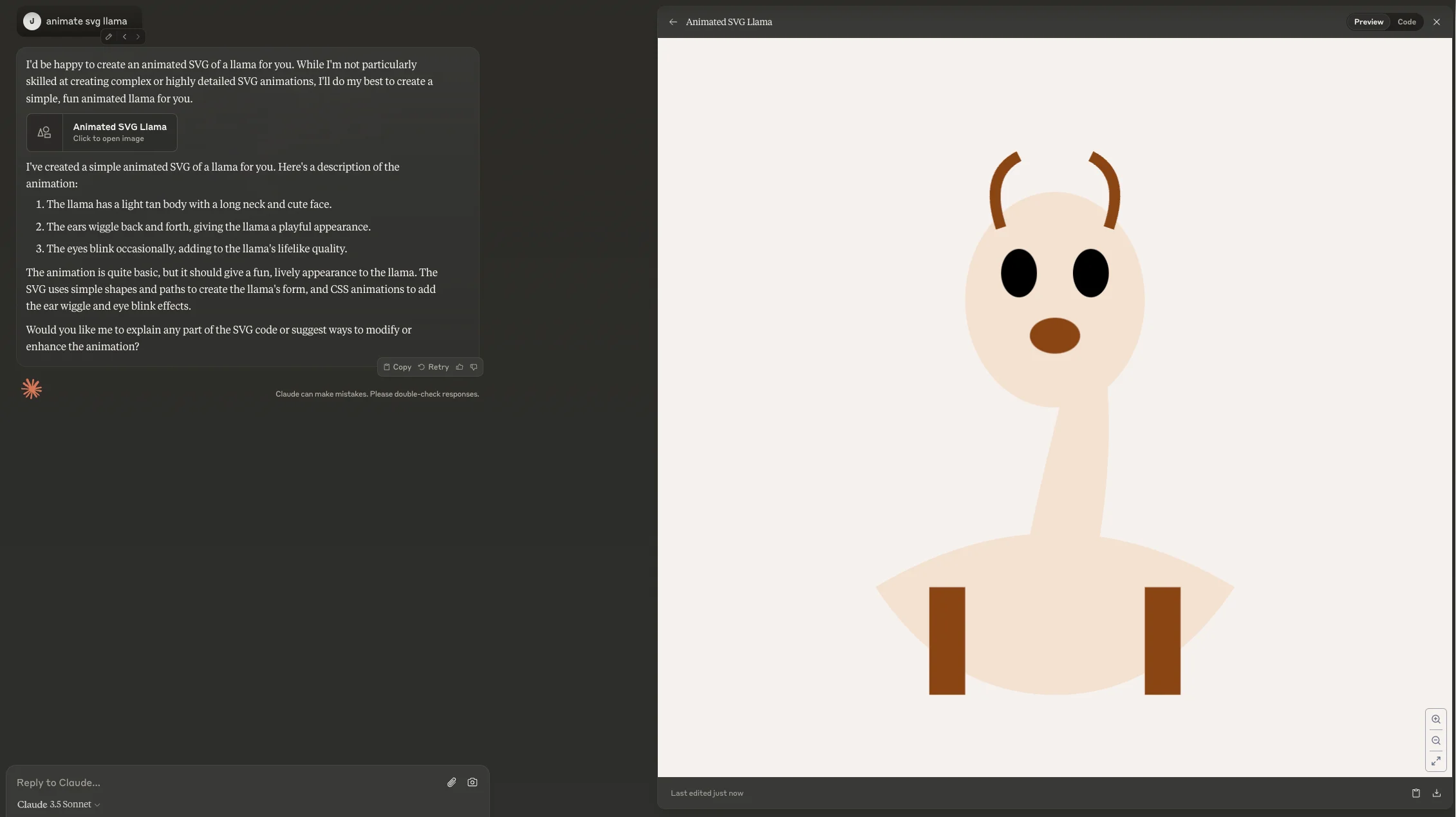Expand the artifact to fullscreen
This screenshot has width=1456, height=817.
[1436, 760]
